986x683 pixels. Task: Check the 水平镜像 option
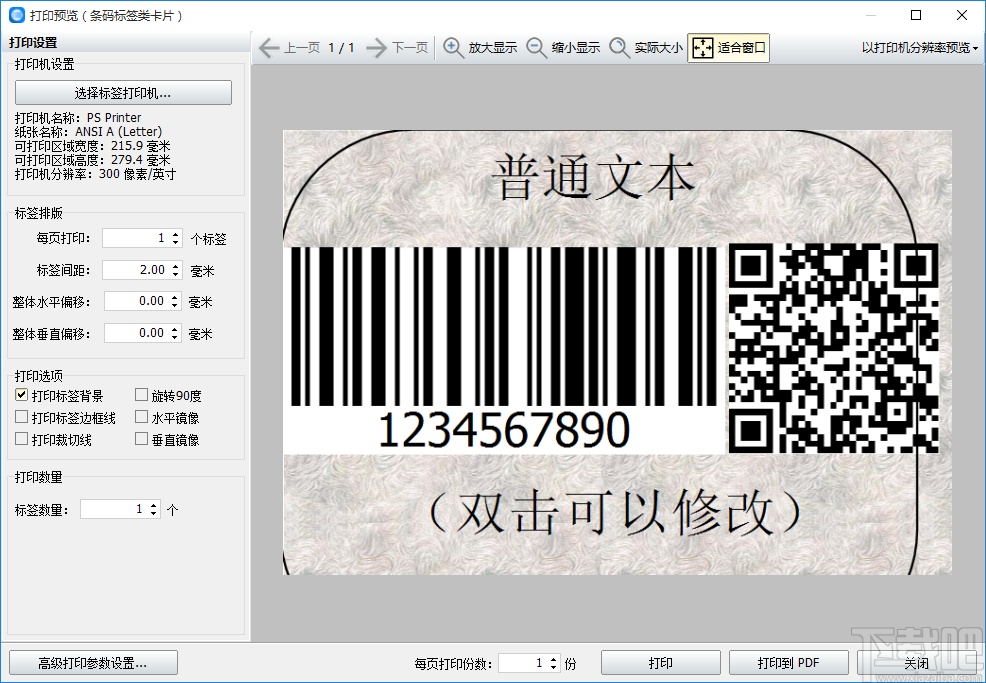(x=141, y=417)
